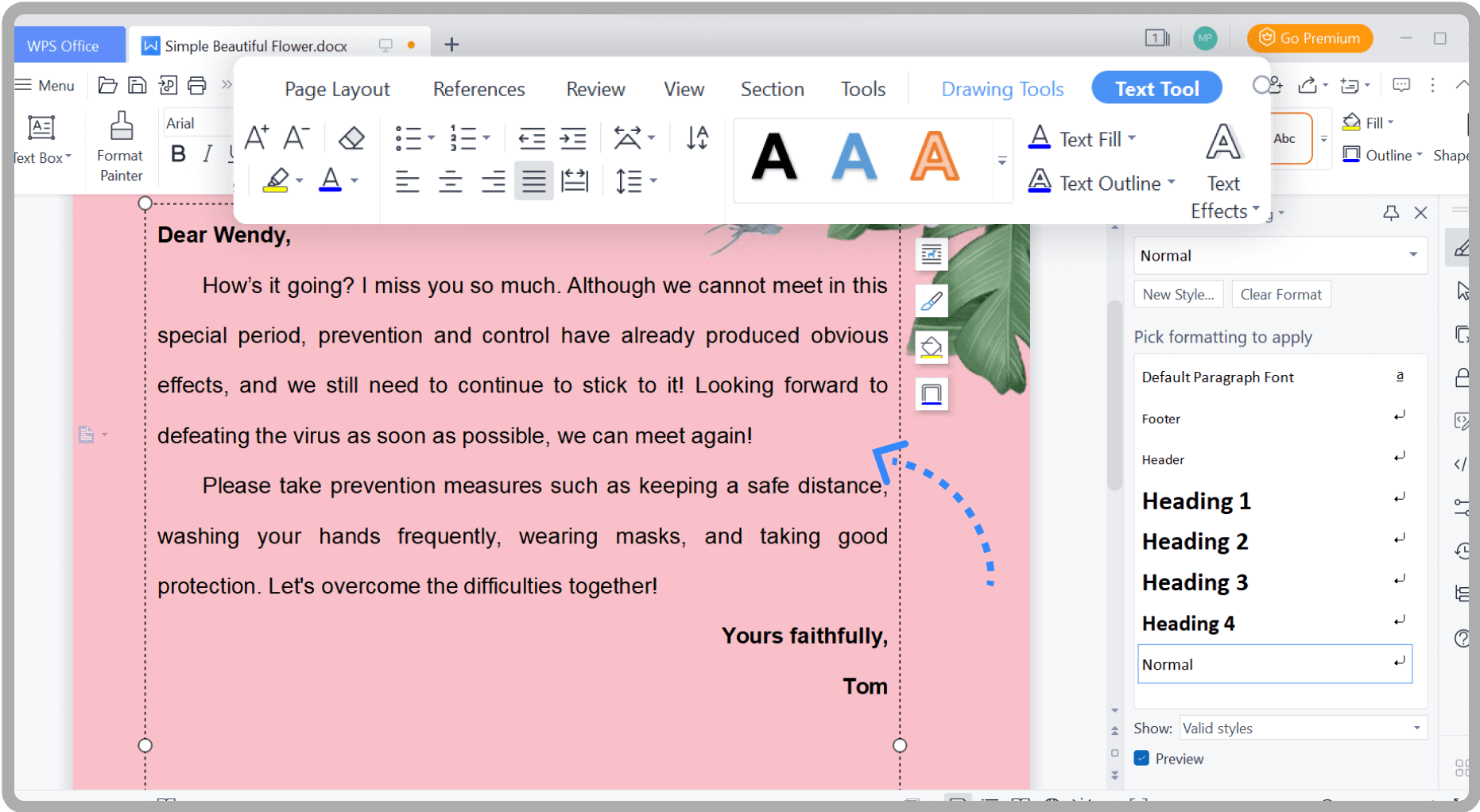Toggle Italic formatting

(x=206, y=154)
